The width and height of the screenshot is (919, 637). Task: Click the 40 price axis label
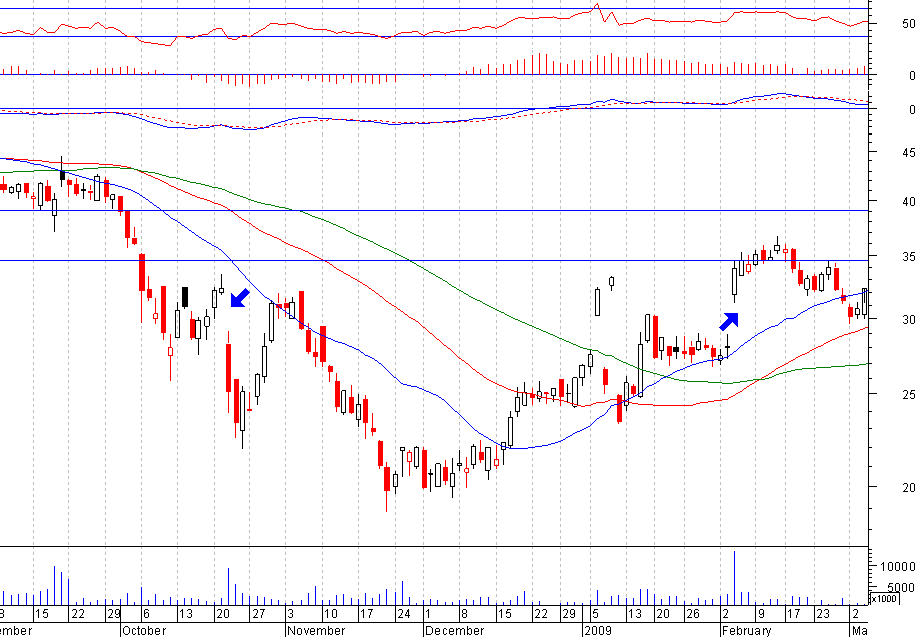[x=908, y=202]
